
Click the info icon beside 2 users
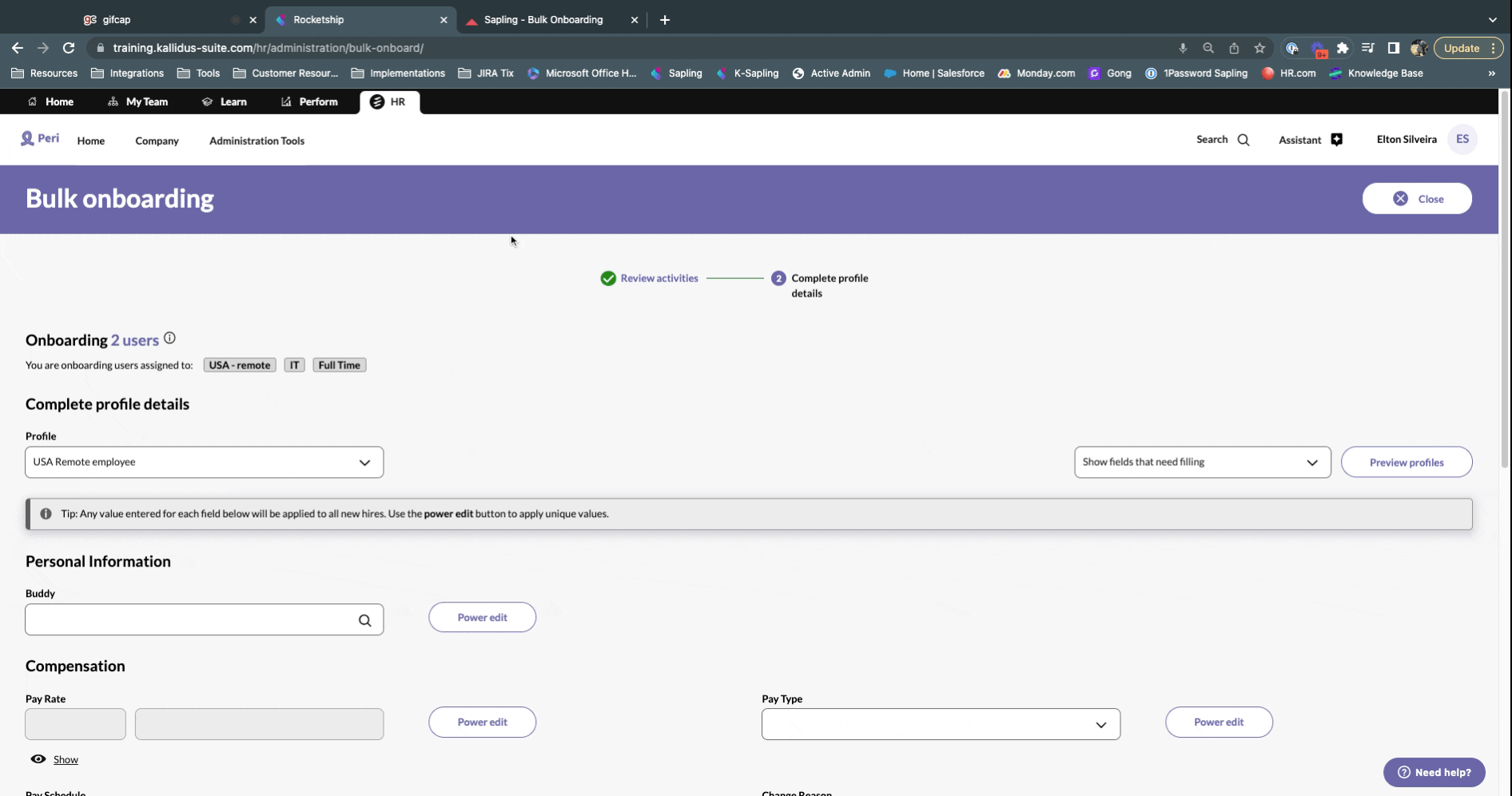coord(169,338)
